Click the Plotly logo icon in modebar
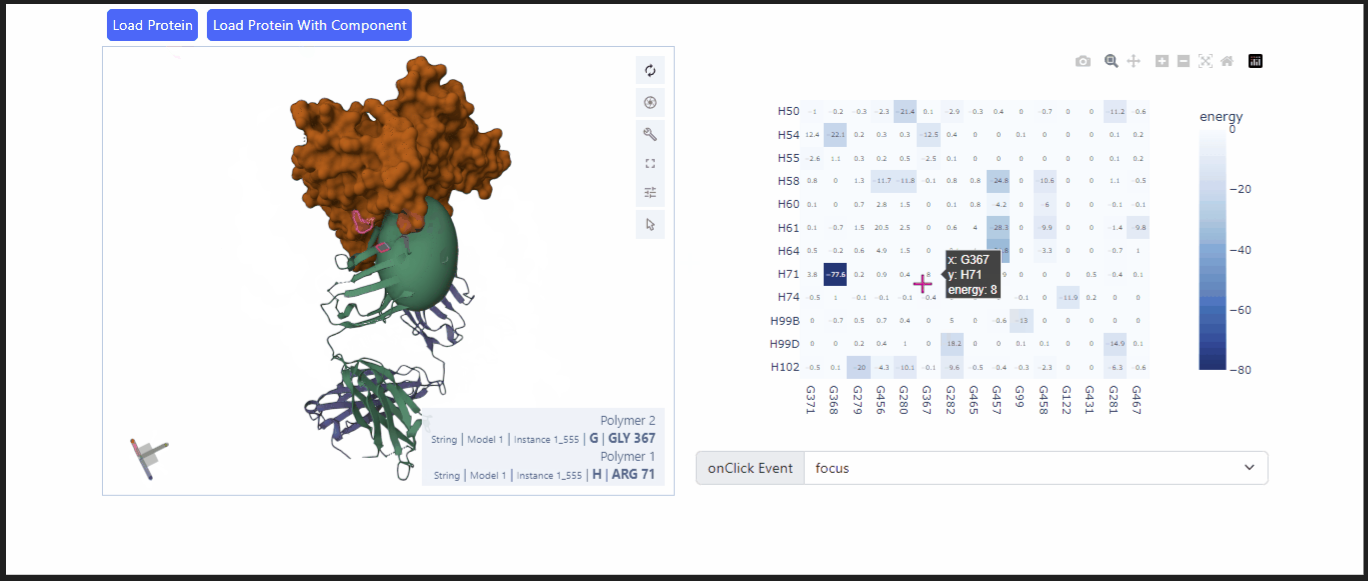This screenshot has height=581, width=1368. click(1256, 61)
